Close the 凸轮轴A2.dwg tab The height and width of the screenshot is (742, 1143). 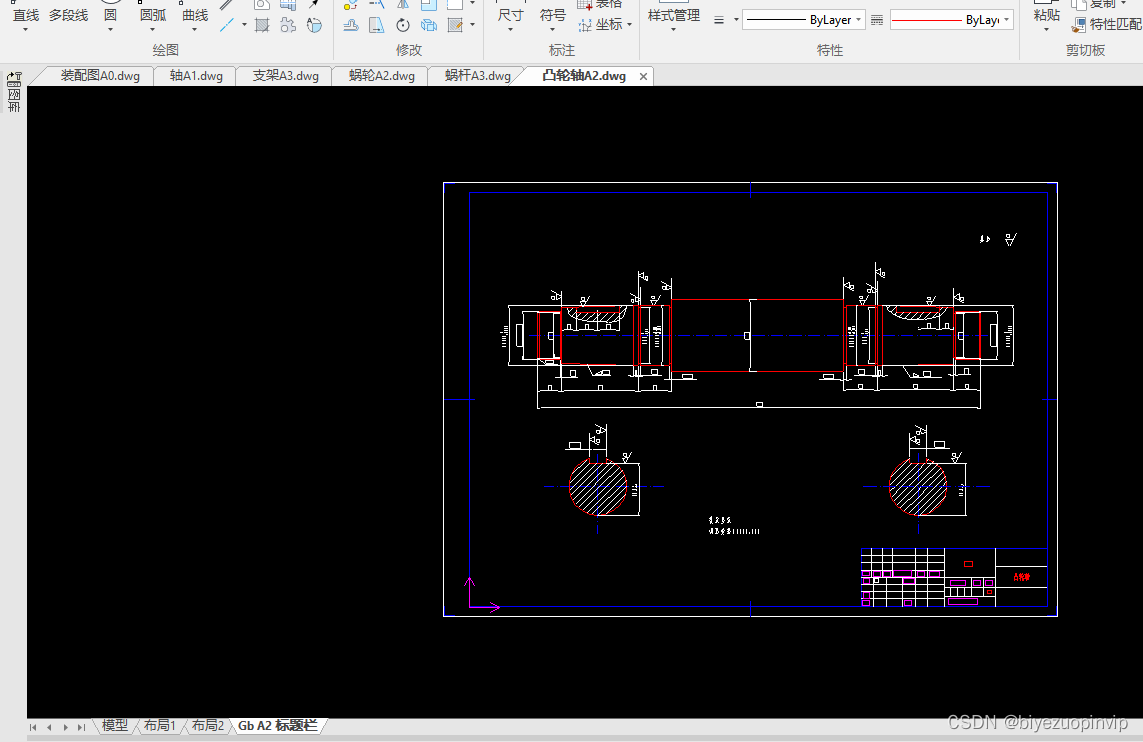(x=643, y=77)
